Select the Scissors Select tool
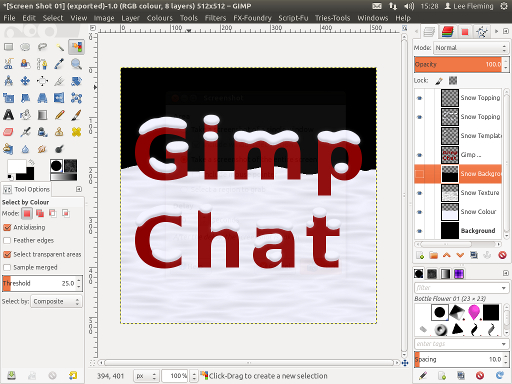This screenshot has height=384, width=512. [8, 64]
